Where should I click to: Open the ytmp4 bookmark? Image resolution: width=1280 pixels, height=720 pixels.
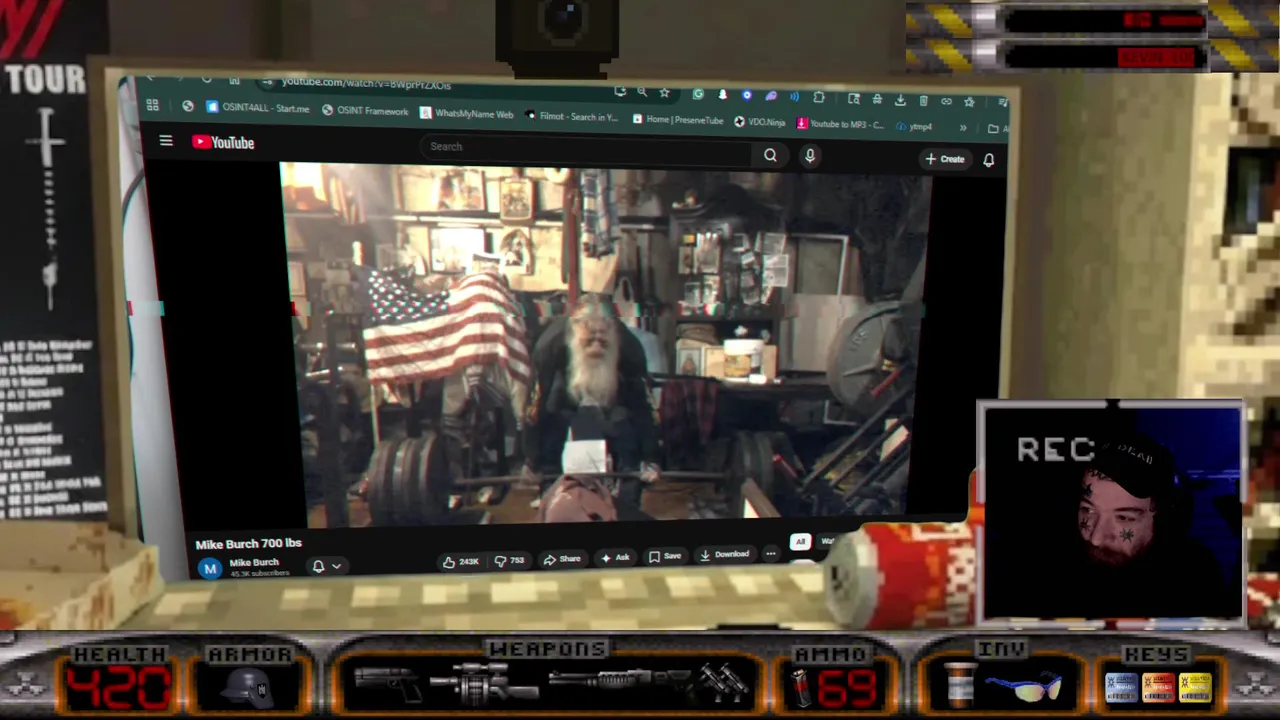point(915,126)
